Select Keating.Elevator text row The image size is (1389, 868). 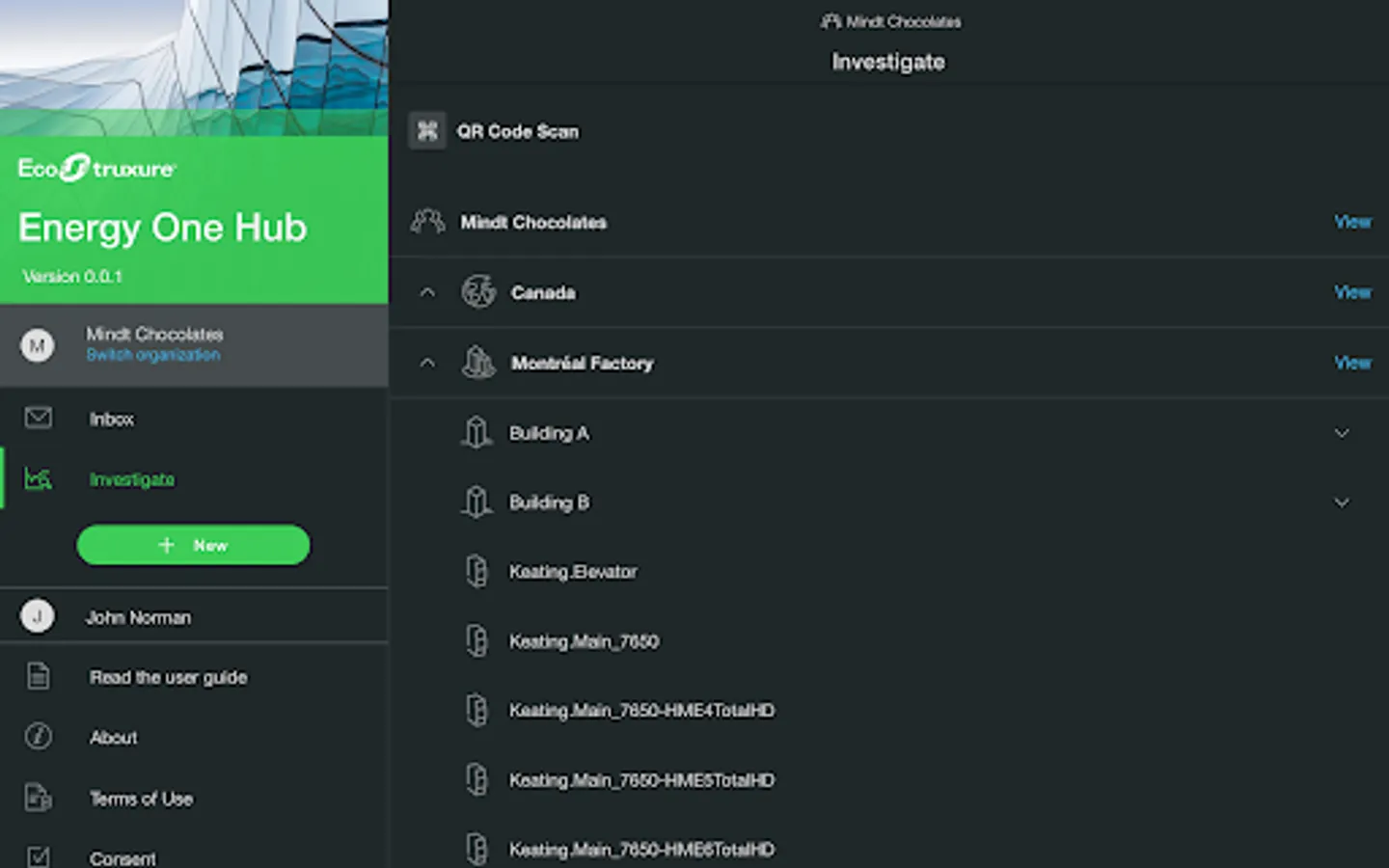coord(573,572)
